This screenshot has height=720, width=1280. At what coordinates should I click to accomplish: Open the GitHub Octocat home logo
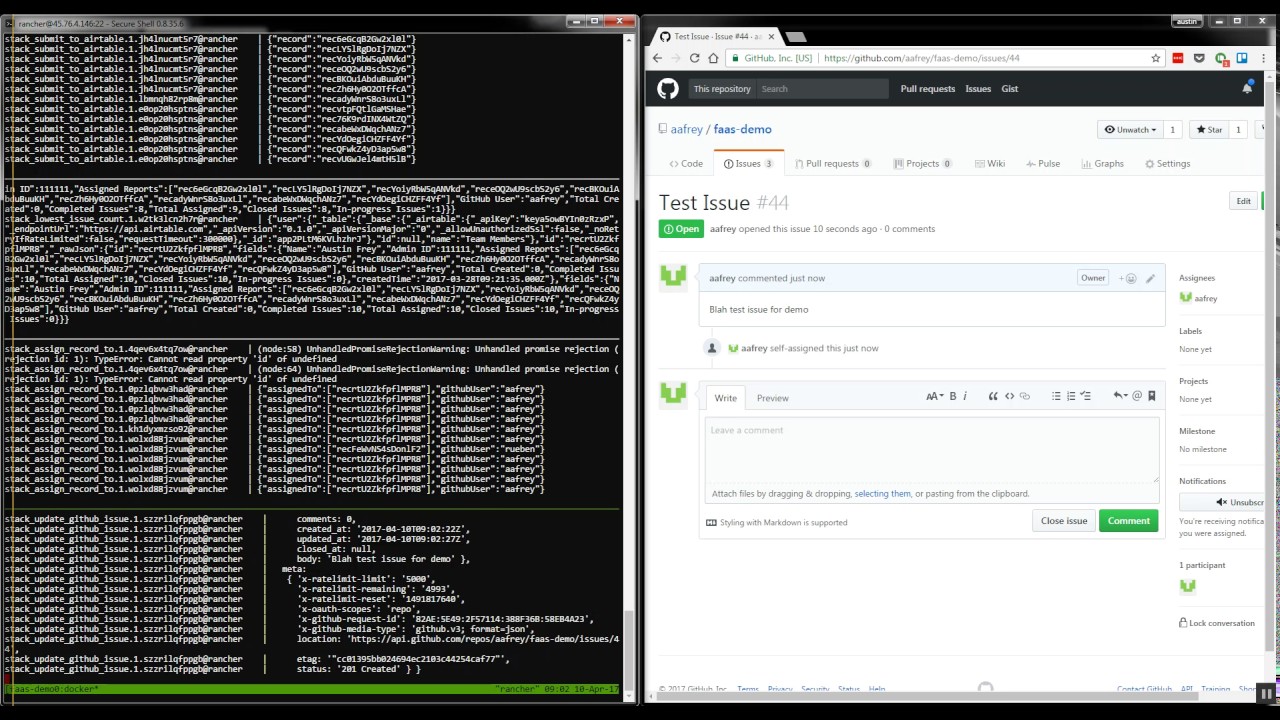[668, 89]
